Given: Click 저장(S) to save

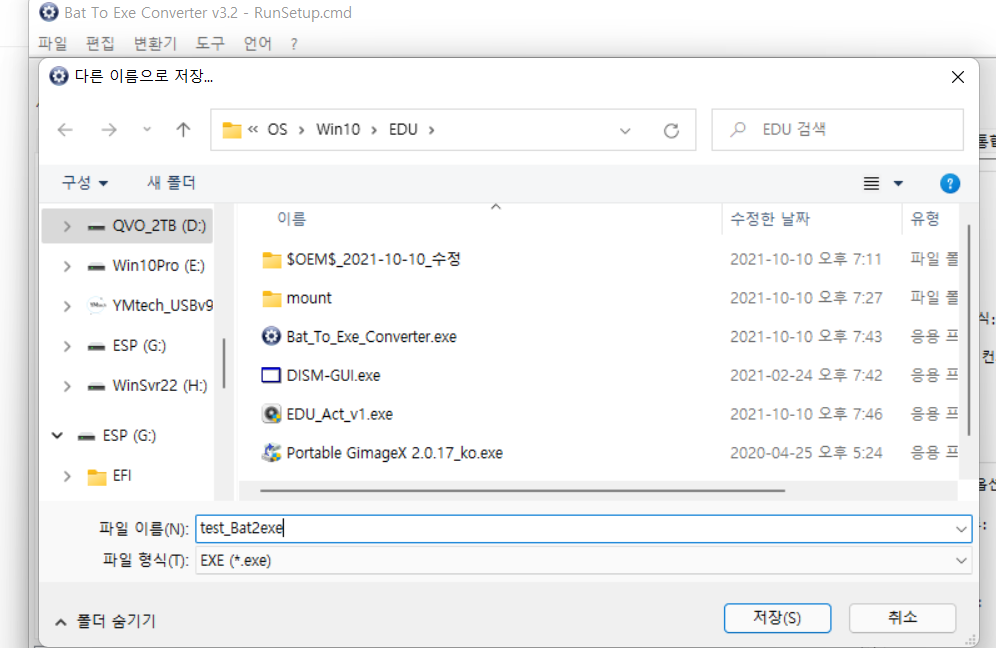Looking at the screenshot, I should 777,618.
